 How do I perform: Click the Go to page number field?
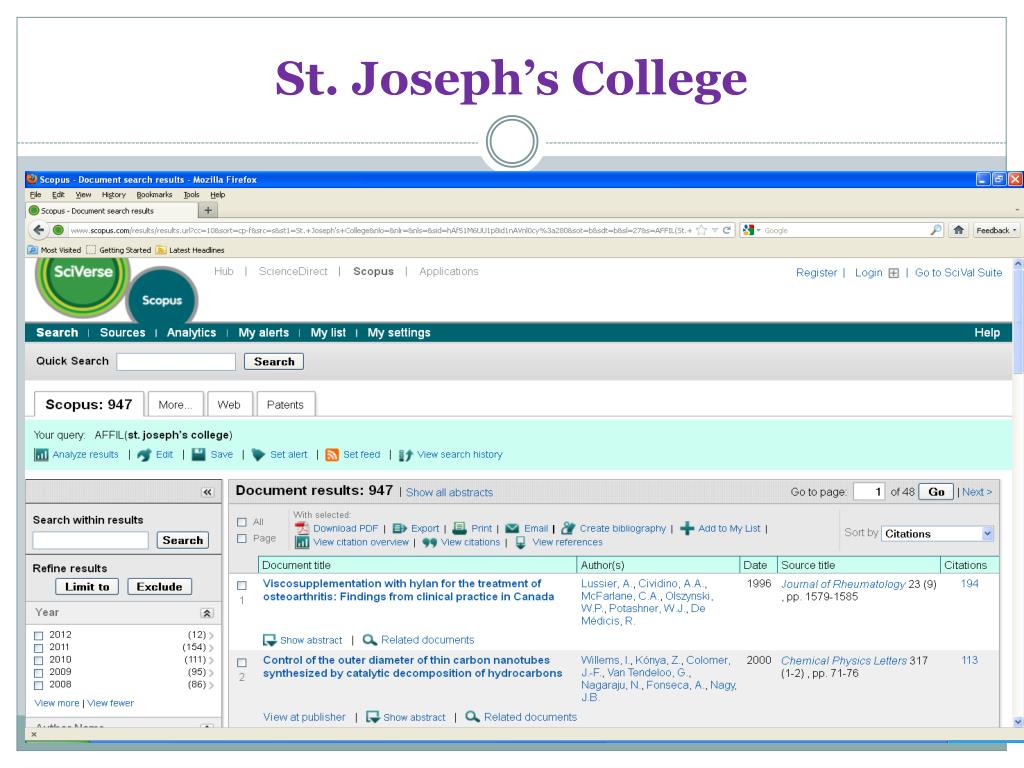point(869,492)
